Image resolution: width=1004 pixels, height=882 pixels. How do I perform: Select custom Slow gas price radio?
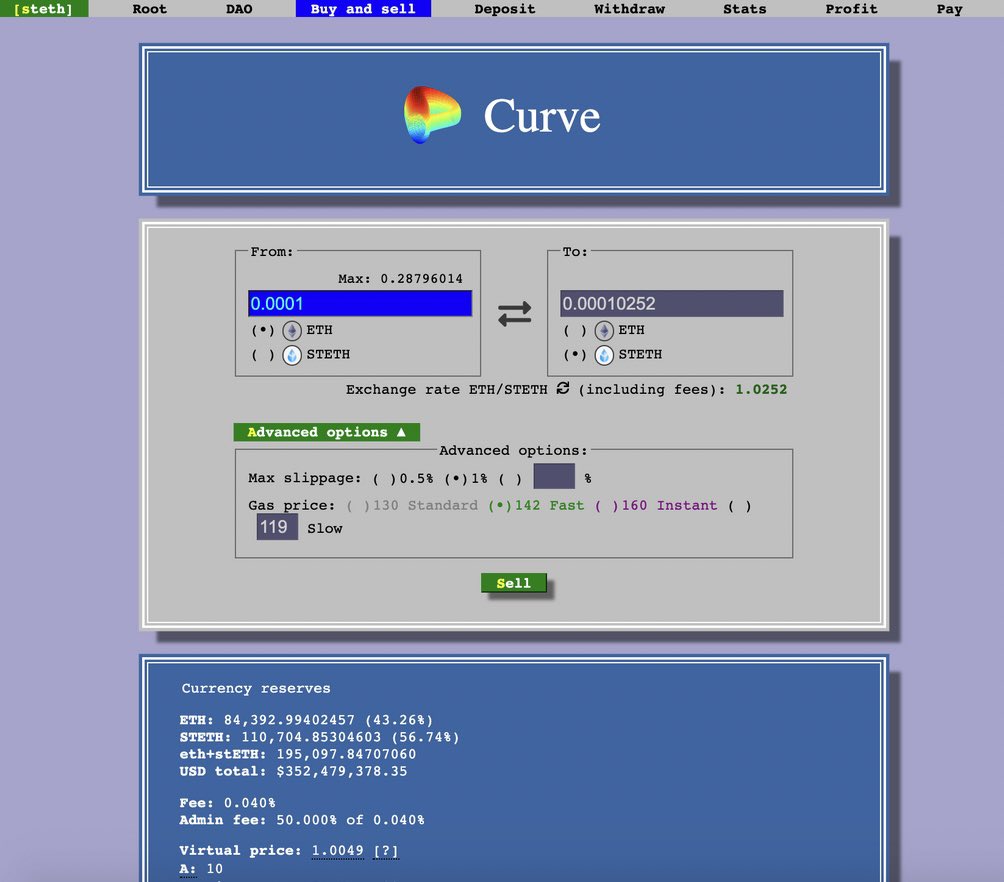(x=740, y=506)
